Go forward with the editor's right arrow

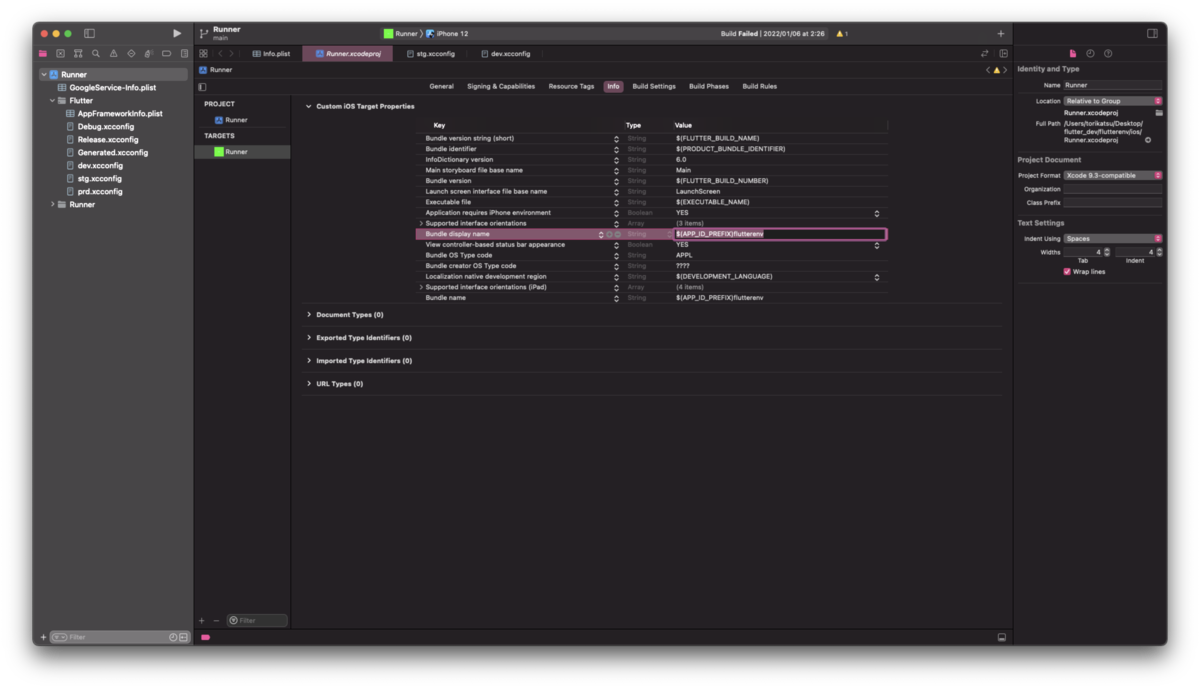232,54
